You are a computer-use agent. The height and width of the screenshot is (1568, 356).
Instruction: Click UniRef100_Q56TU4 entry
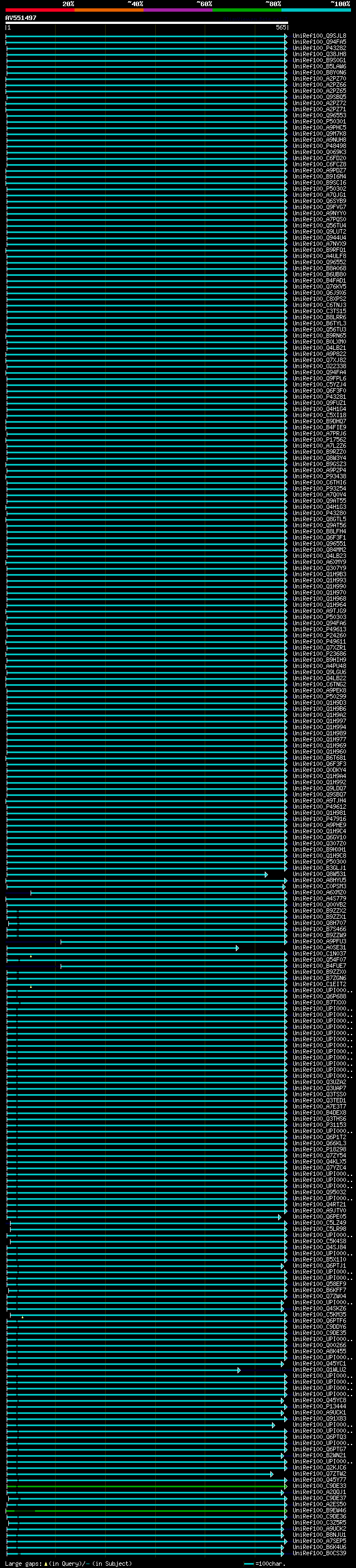click(319, 225)
